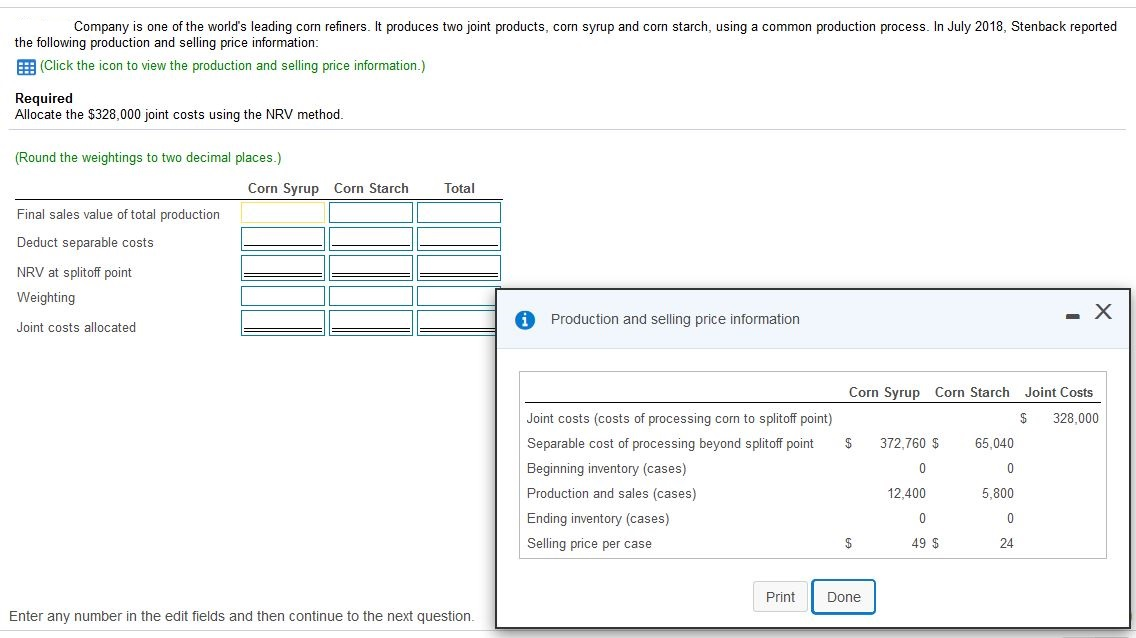Screen dimensions: 1136x638
Task: Click 'Ending inventory (cases)' row label
Action: pyautogui.click(x=598, y=519)
